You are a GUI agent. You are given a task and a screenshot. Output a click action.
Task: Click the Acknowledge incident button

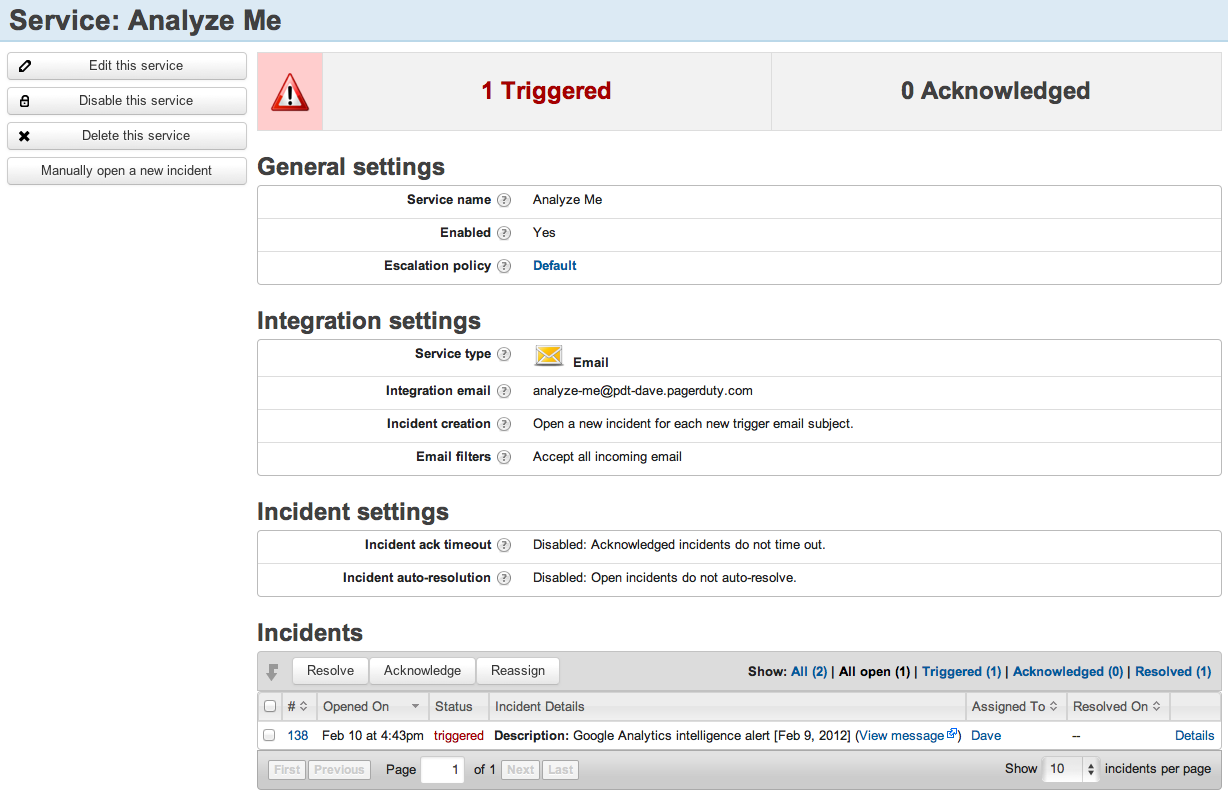click(x=422, y=671)
